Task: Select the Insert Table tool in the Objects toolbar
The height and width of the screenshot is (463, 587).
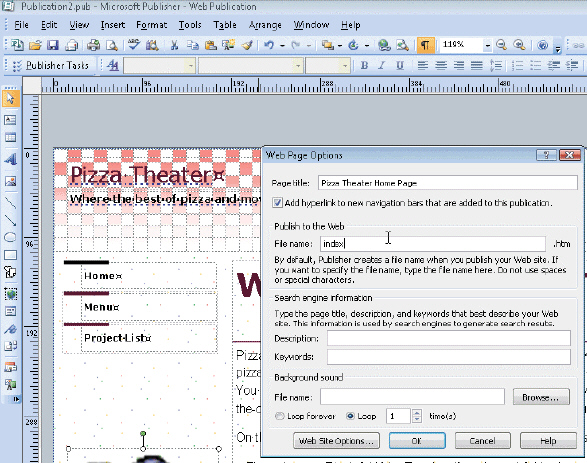Action: 10,138
